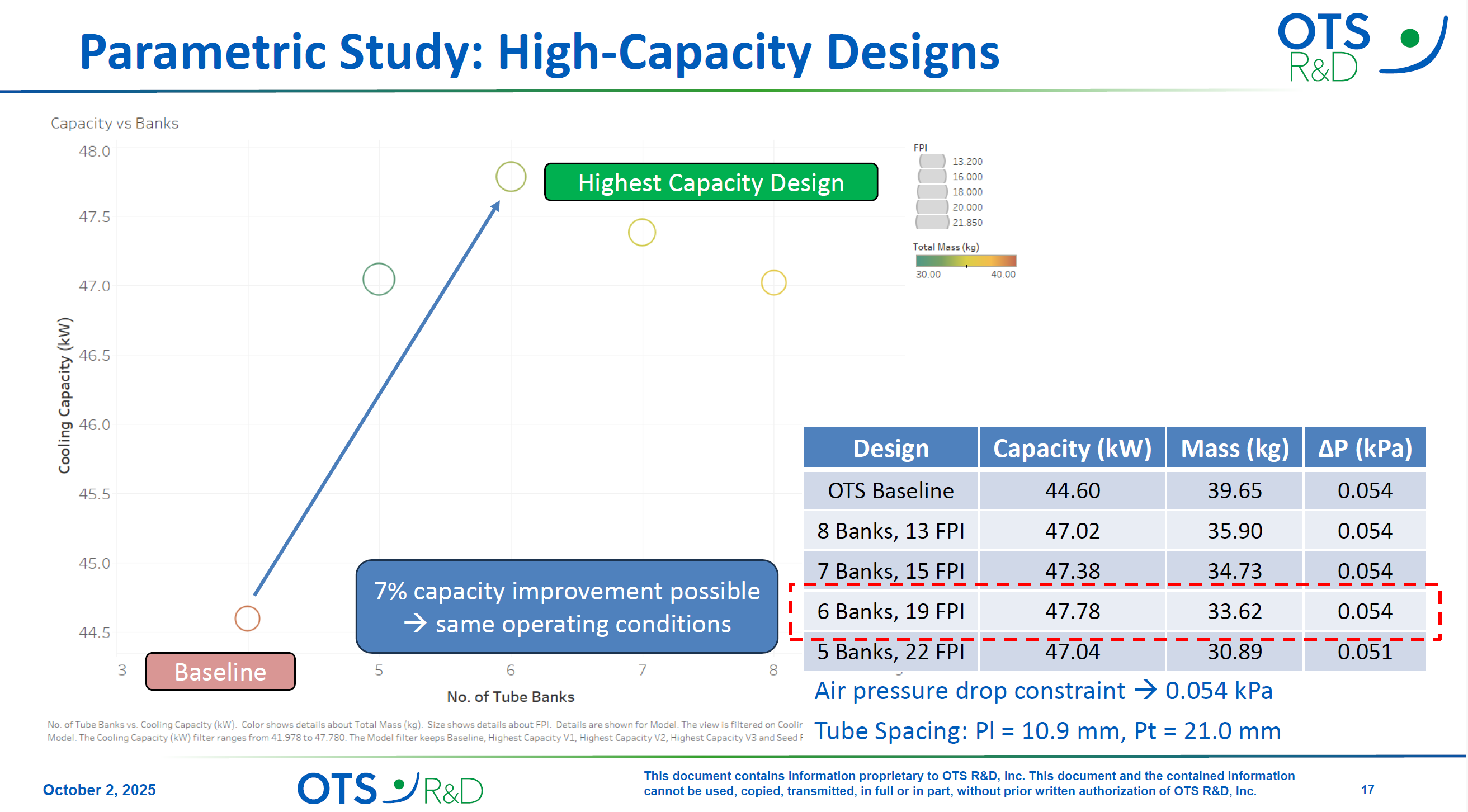Click the highest capacity circle at 6 tube banks
1468x812 pixels.
click(510, 177)
